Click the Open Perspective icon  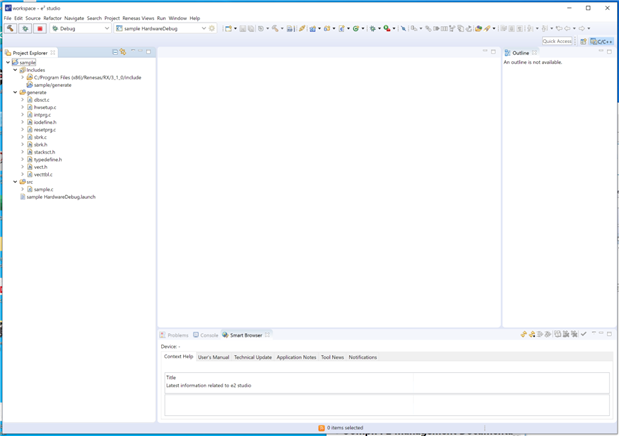tap(584, 41)
